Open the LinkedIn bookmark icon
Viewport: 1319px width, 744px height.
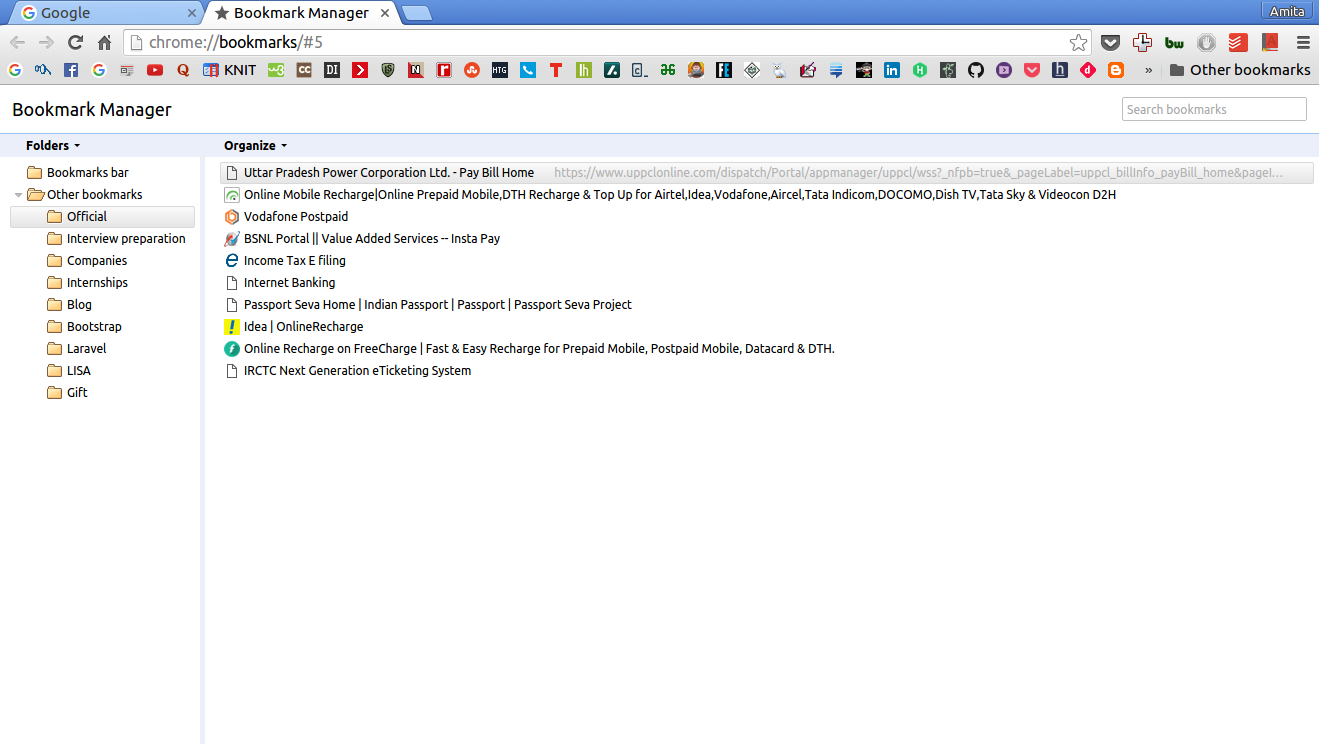[x=892, y=70]
